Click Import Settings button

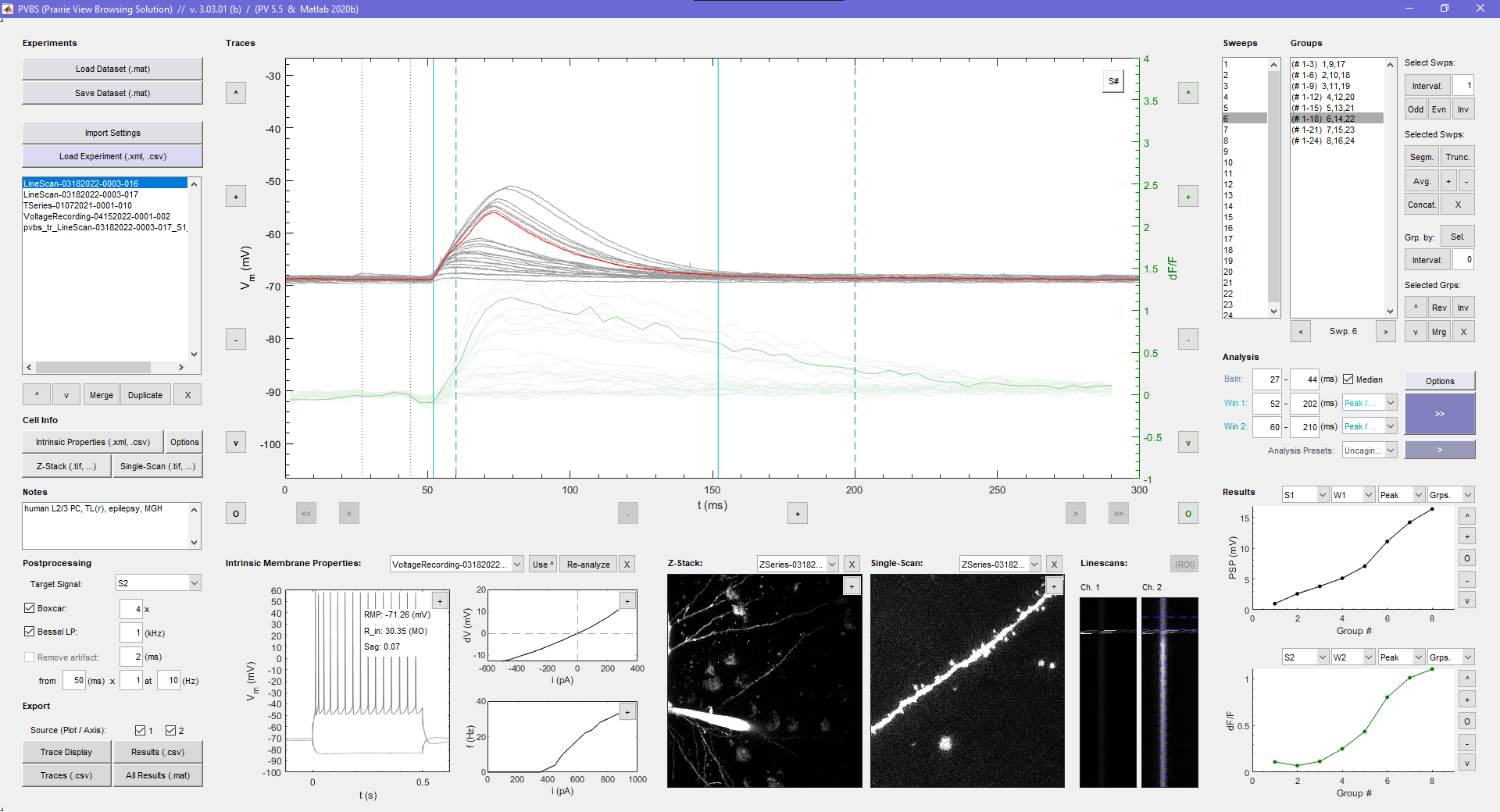[112, 133]
